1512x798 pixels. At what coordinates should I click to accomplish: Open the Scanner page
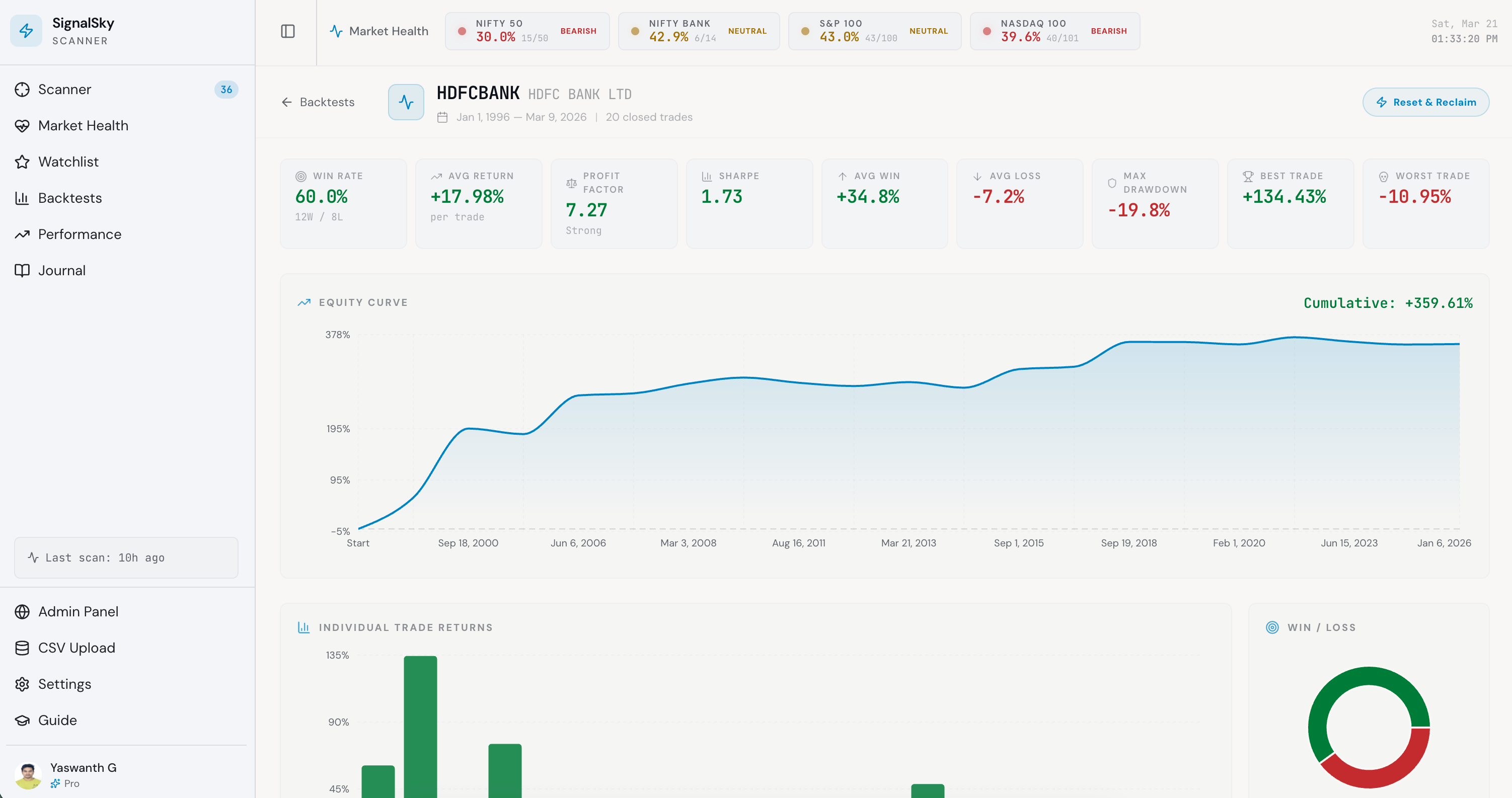pos(126,89)
